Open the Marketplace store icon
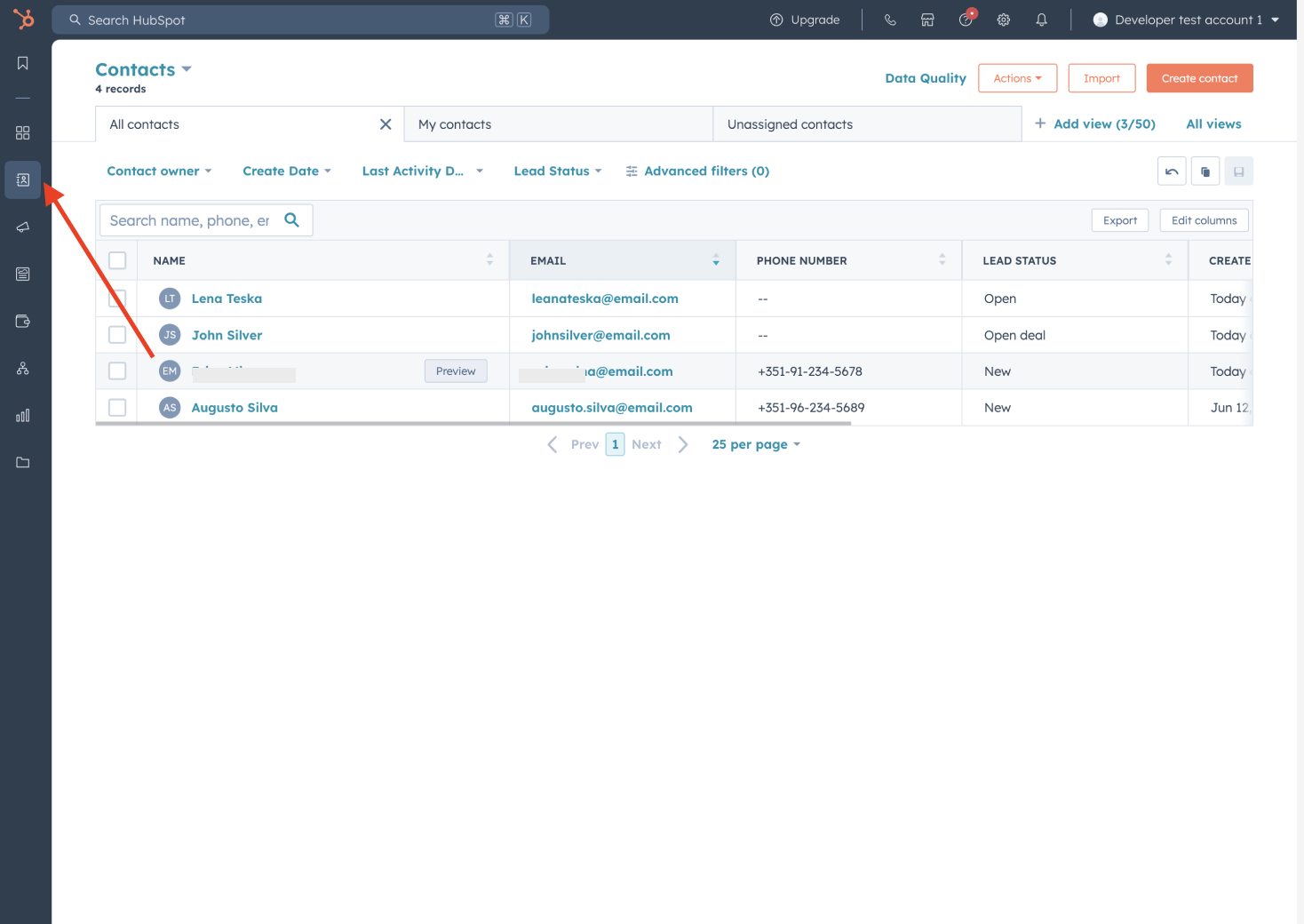The width and height of the screenshot is (1304, 924). click(927, 20)
